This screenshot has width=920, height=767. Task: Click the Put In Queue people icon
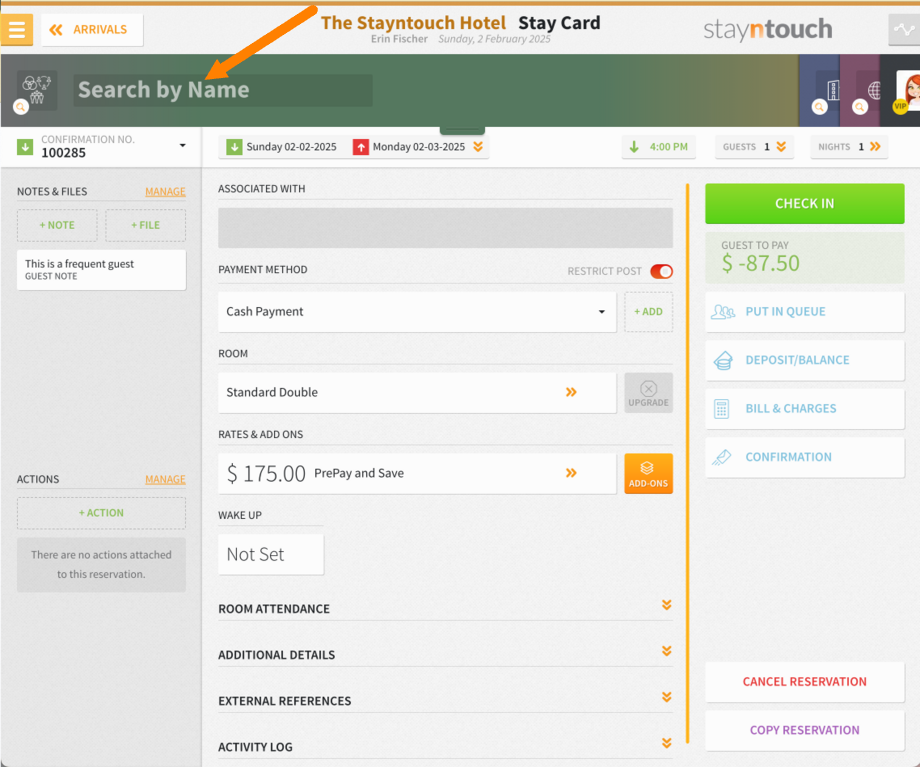[722, 312]
